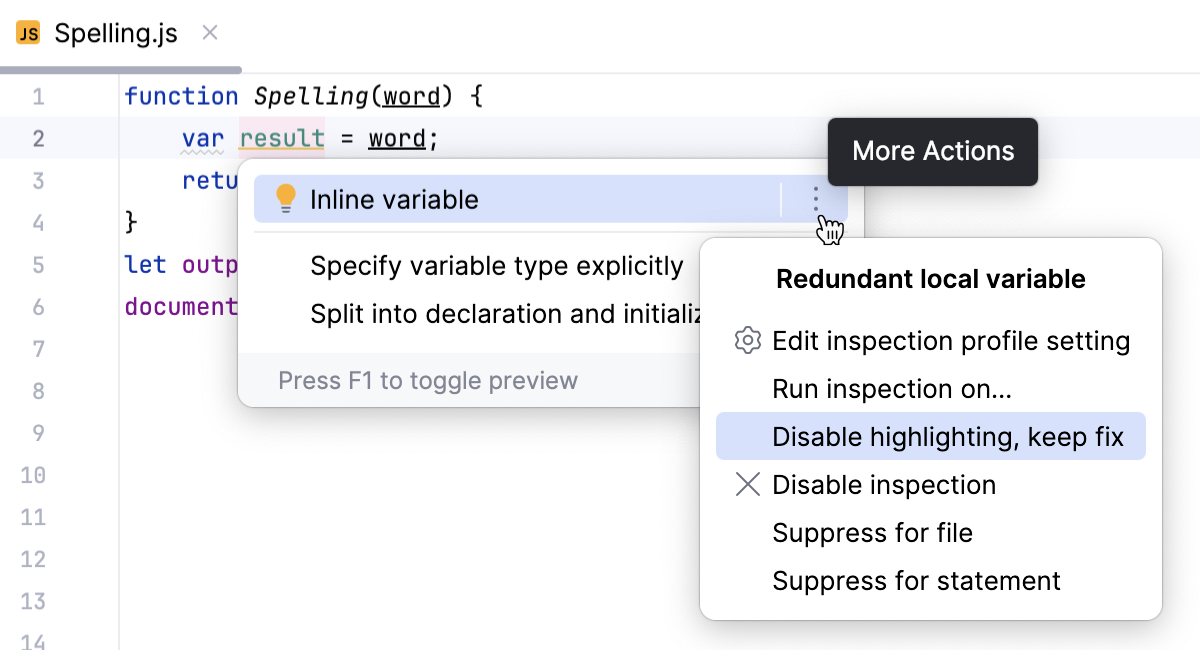The height and width of the screenshot is (650, 1200).
Task: Click line number 2 in the gutter
Action: [x=38, y=138]
